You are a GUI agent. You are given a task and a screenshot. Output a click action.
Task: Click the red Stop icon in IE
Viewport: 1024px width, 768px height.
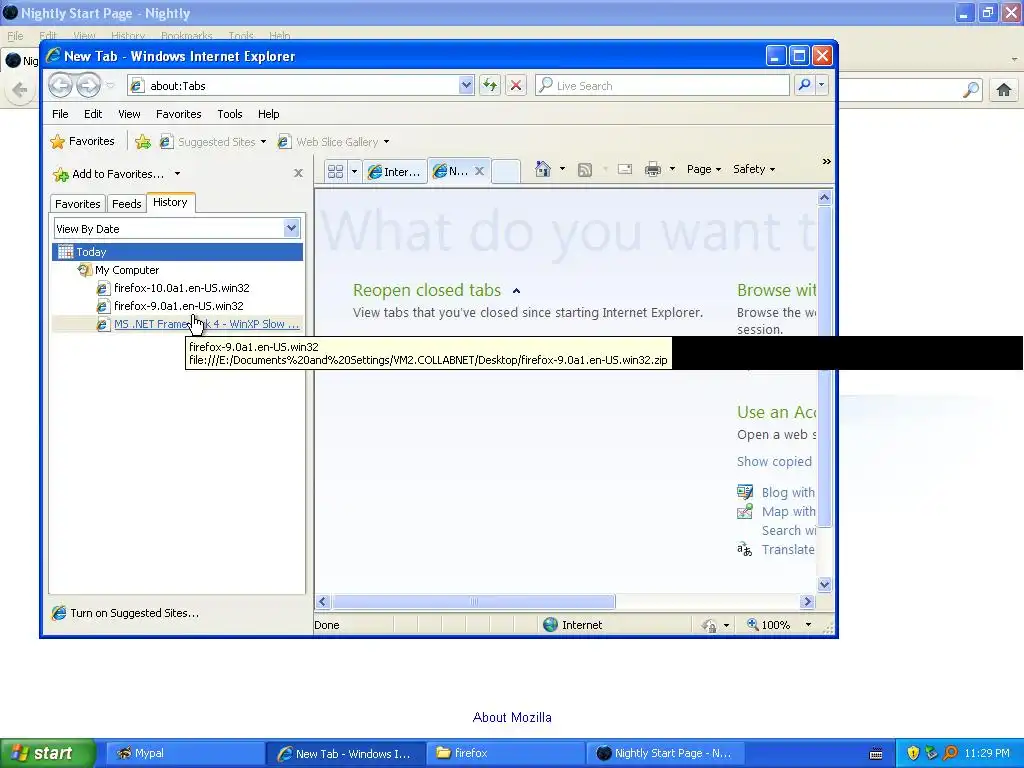[x=516, y=85]
